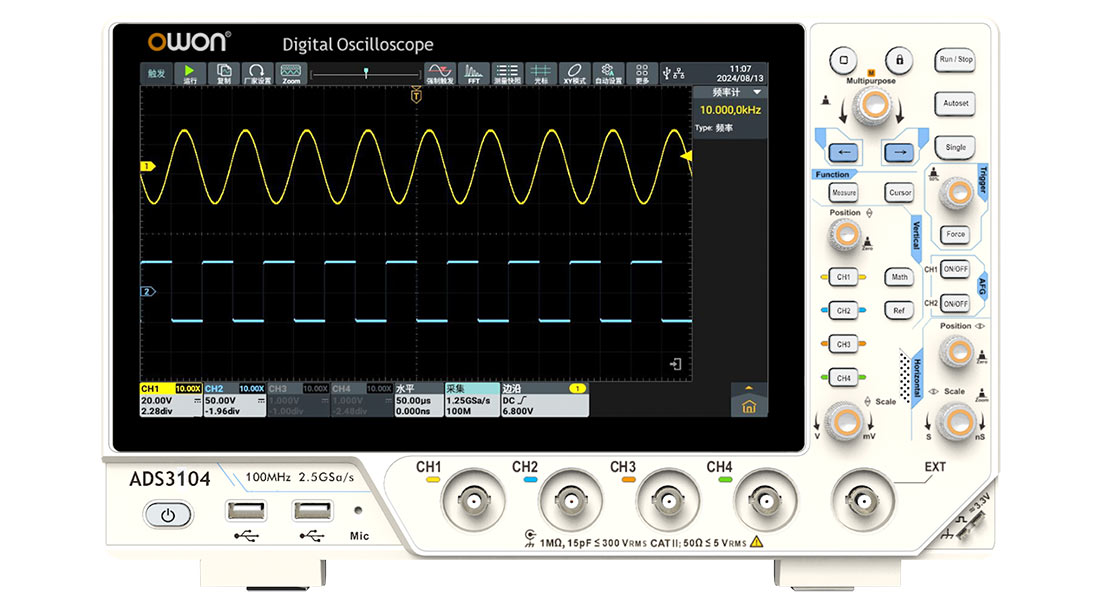Viewport: 1100px width, 605px height.
Task: Select the CH2 channel info tab
Action: (x=234, y=400)
